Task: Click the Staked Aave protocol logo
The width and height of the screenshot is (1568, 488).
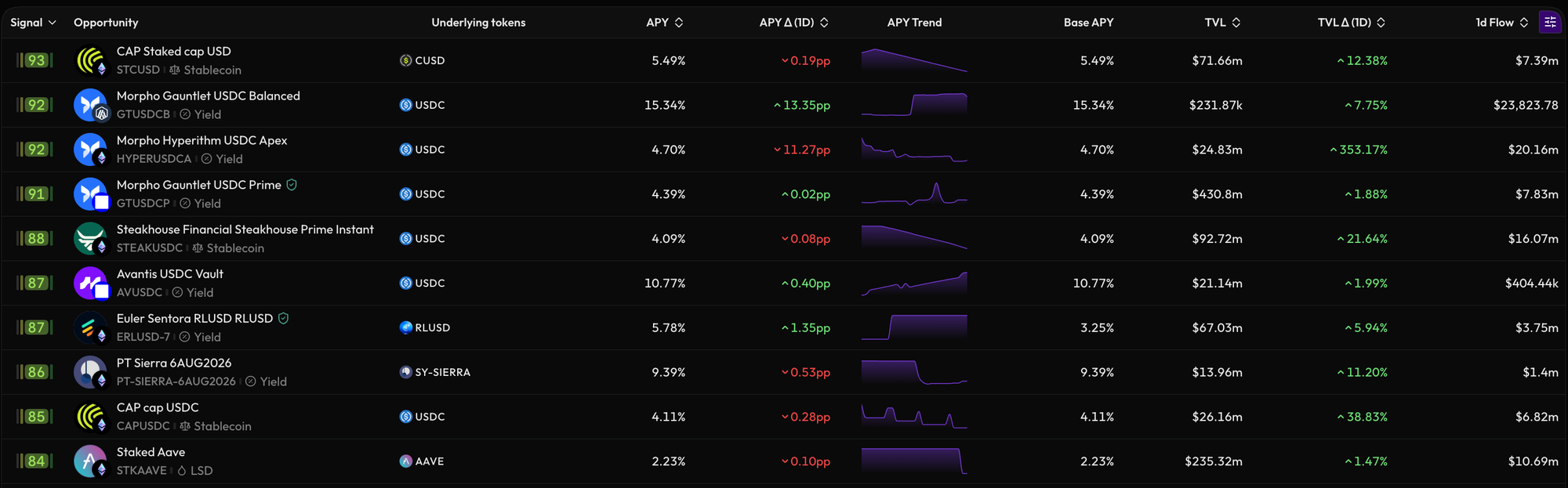Action: pos(91,461)
